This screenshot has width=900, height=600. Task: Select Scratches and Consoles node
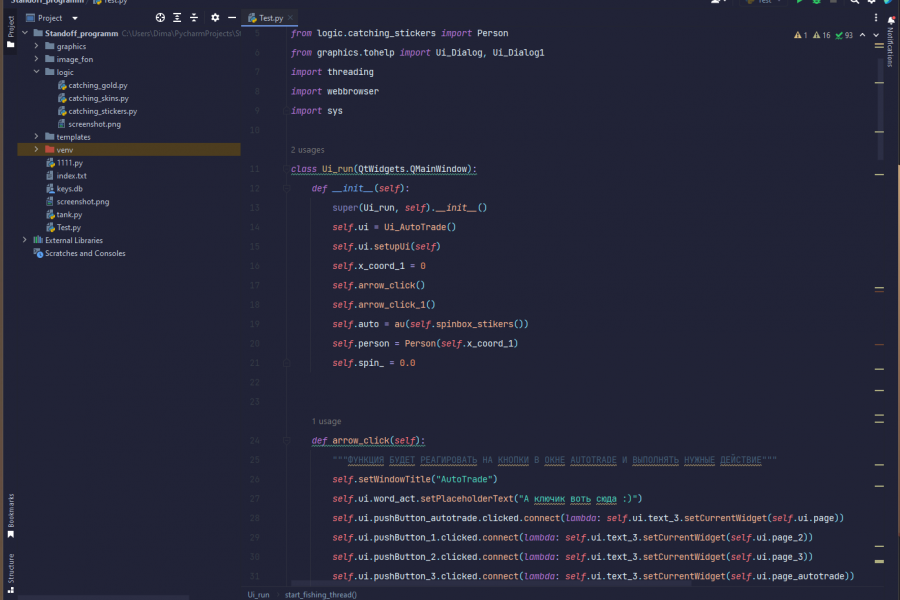point(85,253)
